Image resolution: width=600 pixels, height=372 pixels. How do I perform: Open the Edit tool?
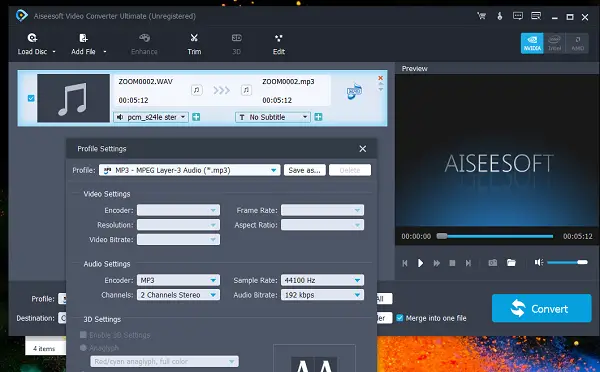(x=279, y=44)
